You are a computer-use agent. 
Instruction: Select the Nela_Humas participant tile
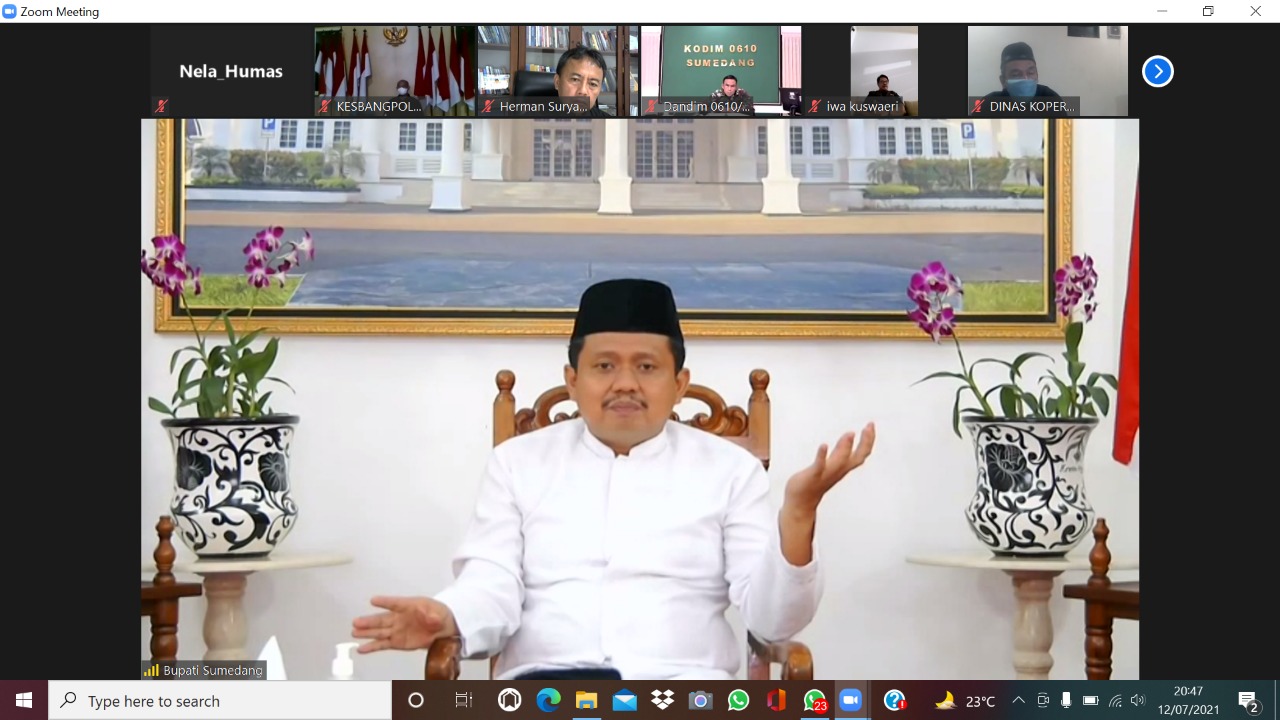pos(231,71)
